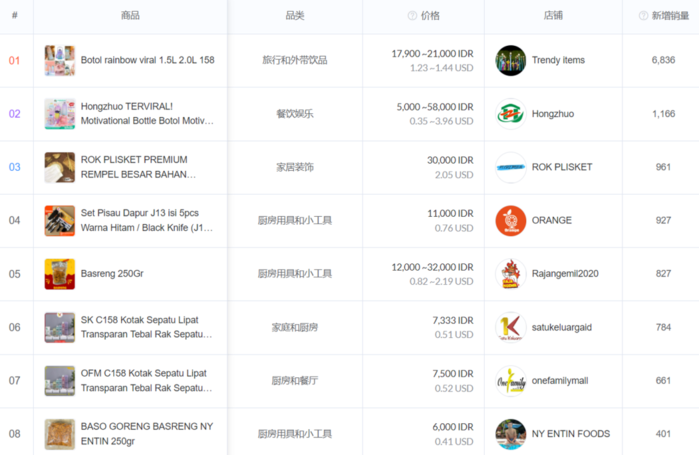Viewport: 699px width, 455px height.
Task: Click the Trendy items store logo
Action: [510, 60]
